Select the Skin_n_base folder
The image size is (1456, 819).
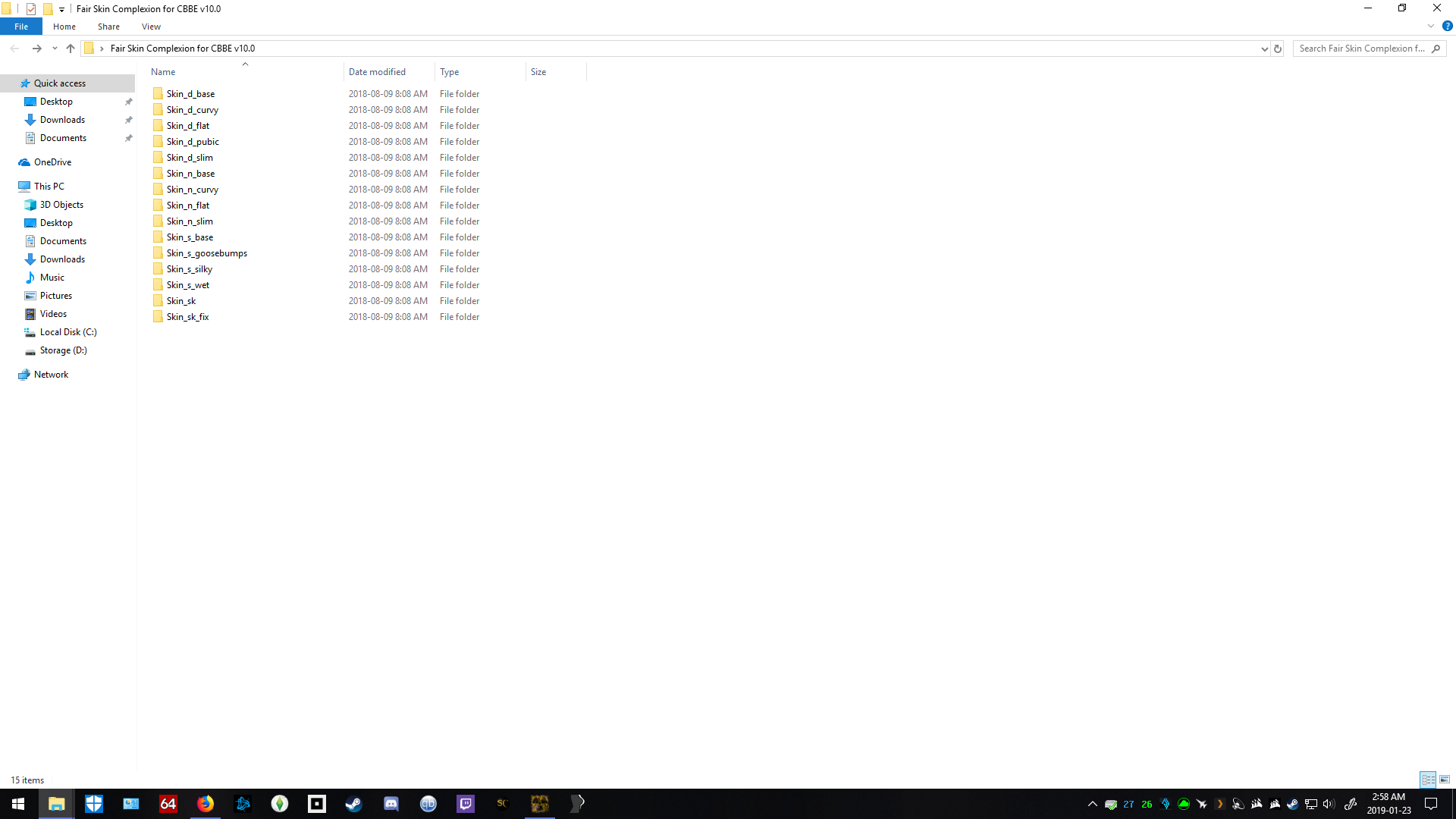pos(190,174)
